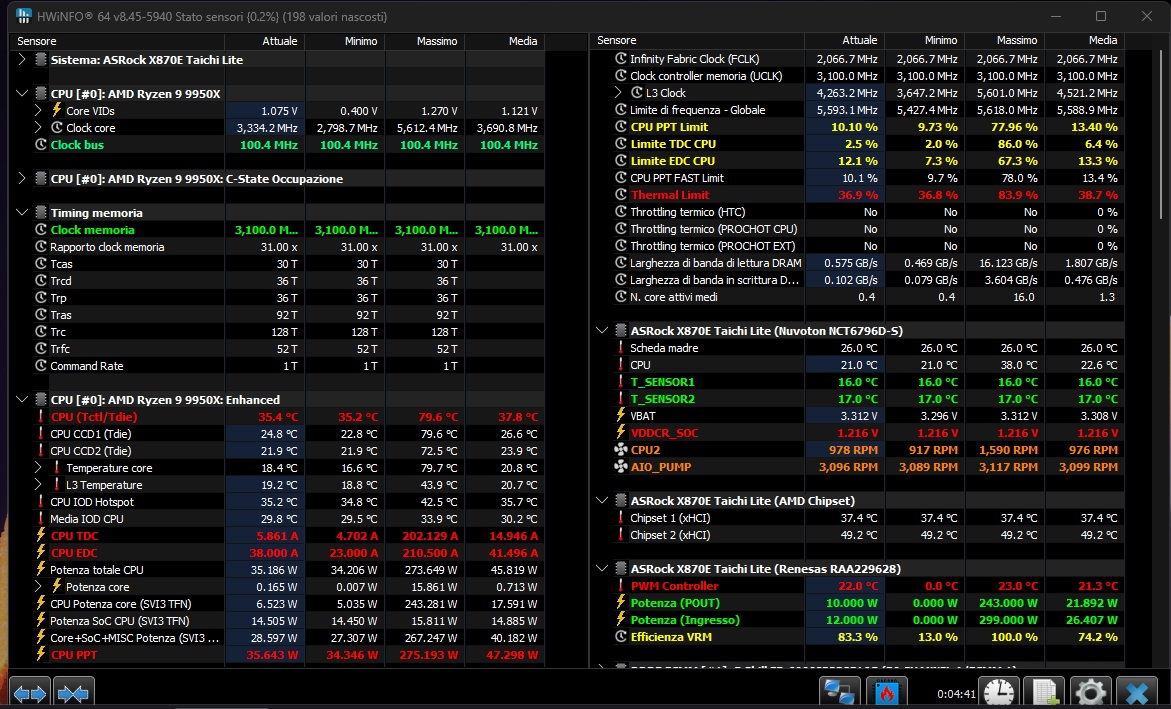The image size is (1171, 709).
Task: Click the expand columns arrows button
Action: 30,693
